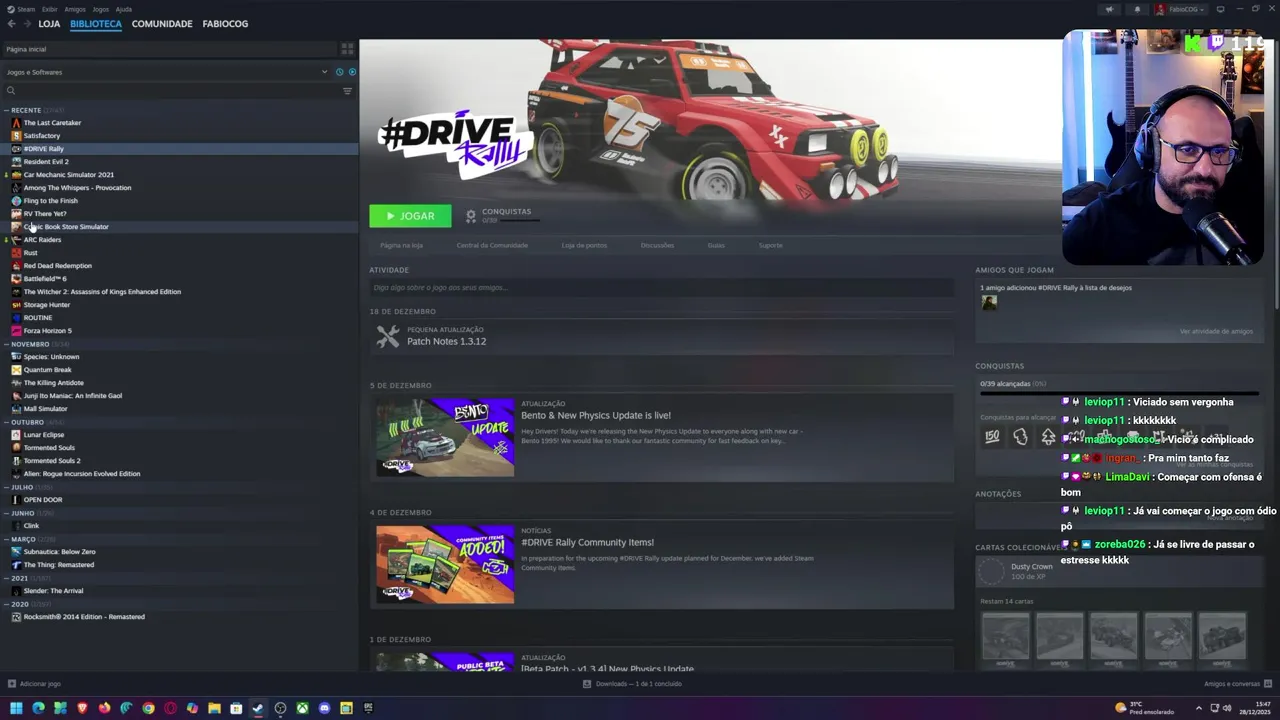Image resolution: width=1280 pixels, height=720 pixels.
Task: Open Bento & New Physics Update thumbnail
Action: tap(445, 437)
